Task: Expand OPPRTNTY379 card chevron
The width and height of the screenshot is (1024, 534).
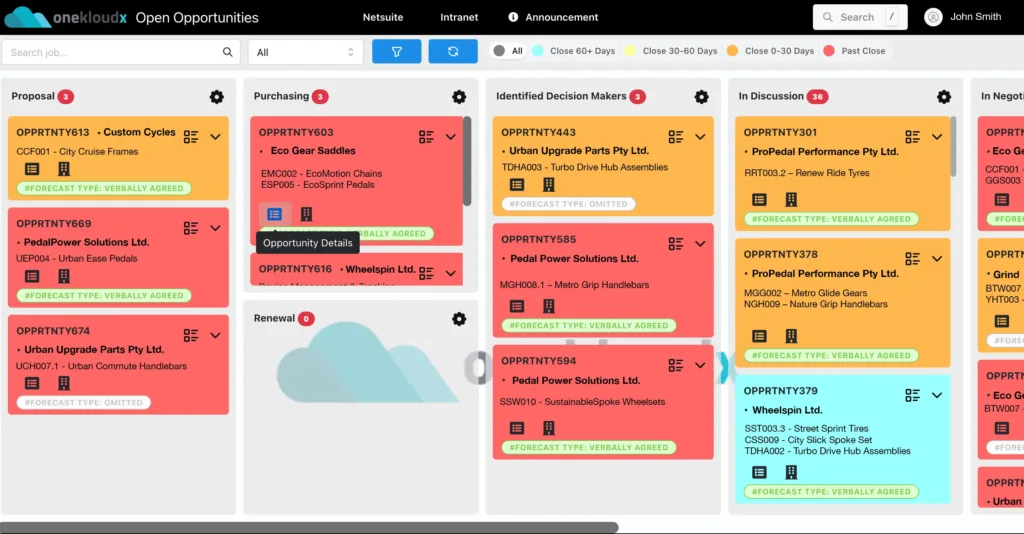Action: point(937,395)
